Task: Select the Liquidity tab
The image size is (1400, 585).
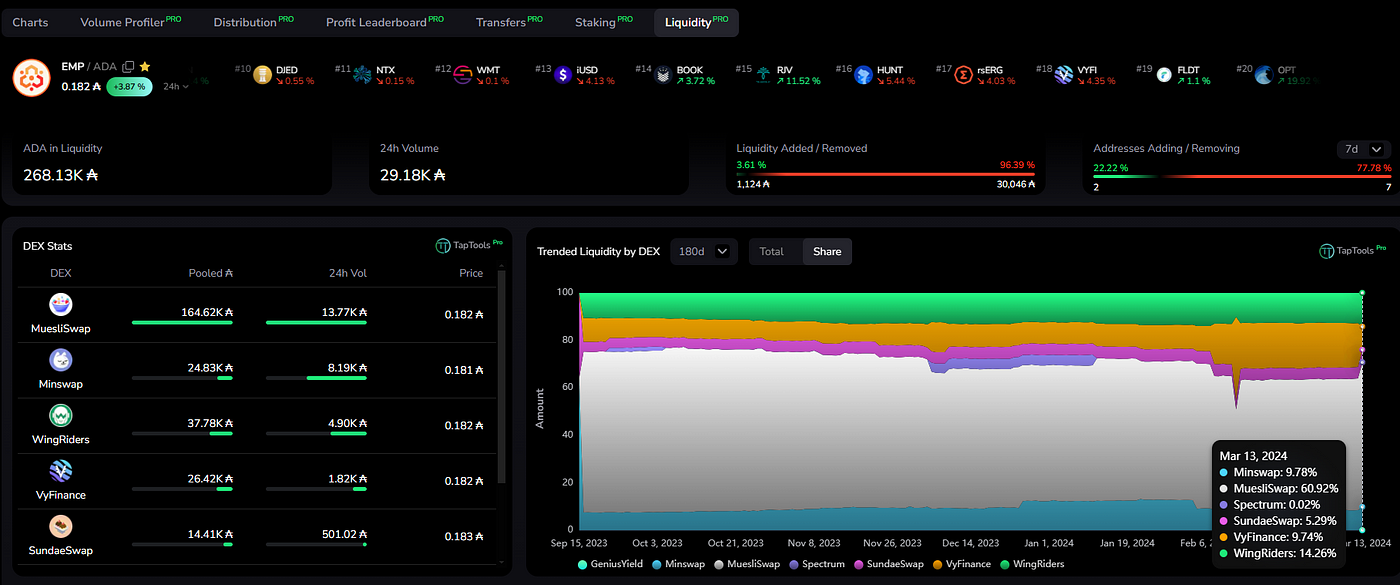Action: coord(696,22)
